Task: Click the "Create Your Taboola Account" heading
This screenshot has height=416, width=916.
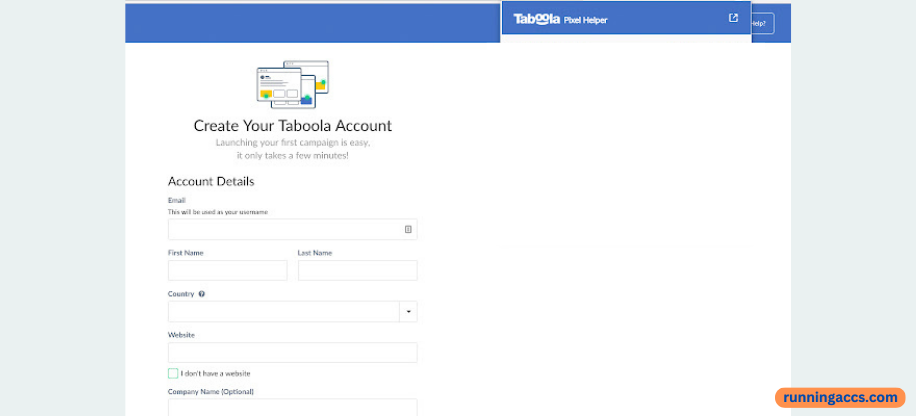Action: tap(293, 126)
